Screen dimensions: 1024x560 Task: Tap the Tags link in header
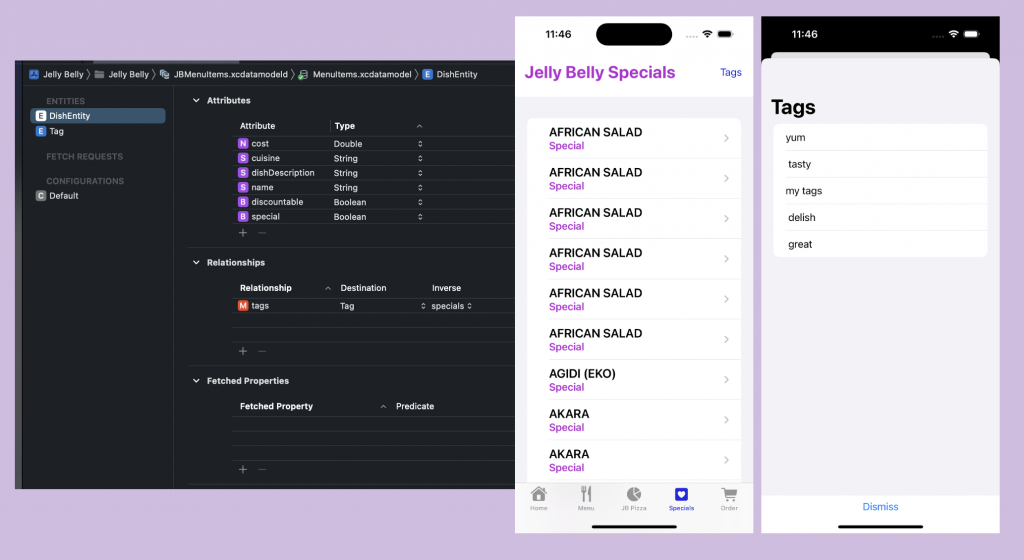[x=730, y=73]
